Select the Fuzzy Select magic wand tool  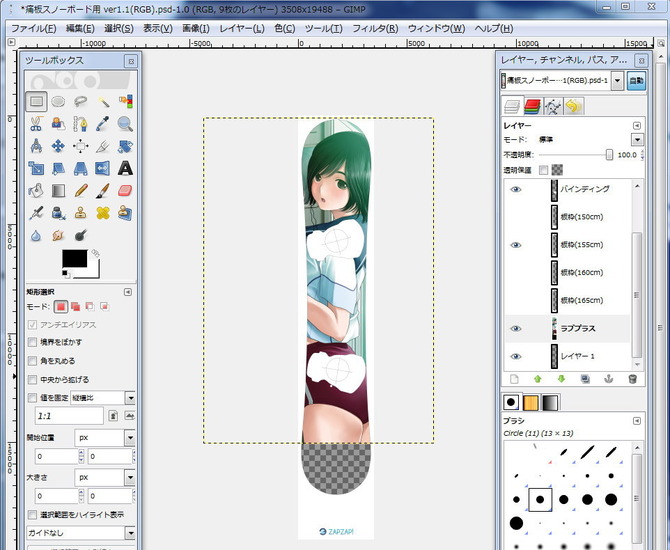click(103, 102)
